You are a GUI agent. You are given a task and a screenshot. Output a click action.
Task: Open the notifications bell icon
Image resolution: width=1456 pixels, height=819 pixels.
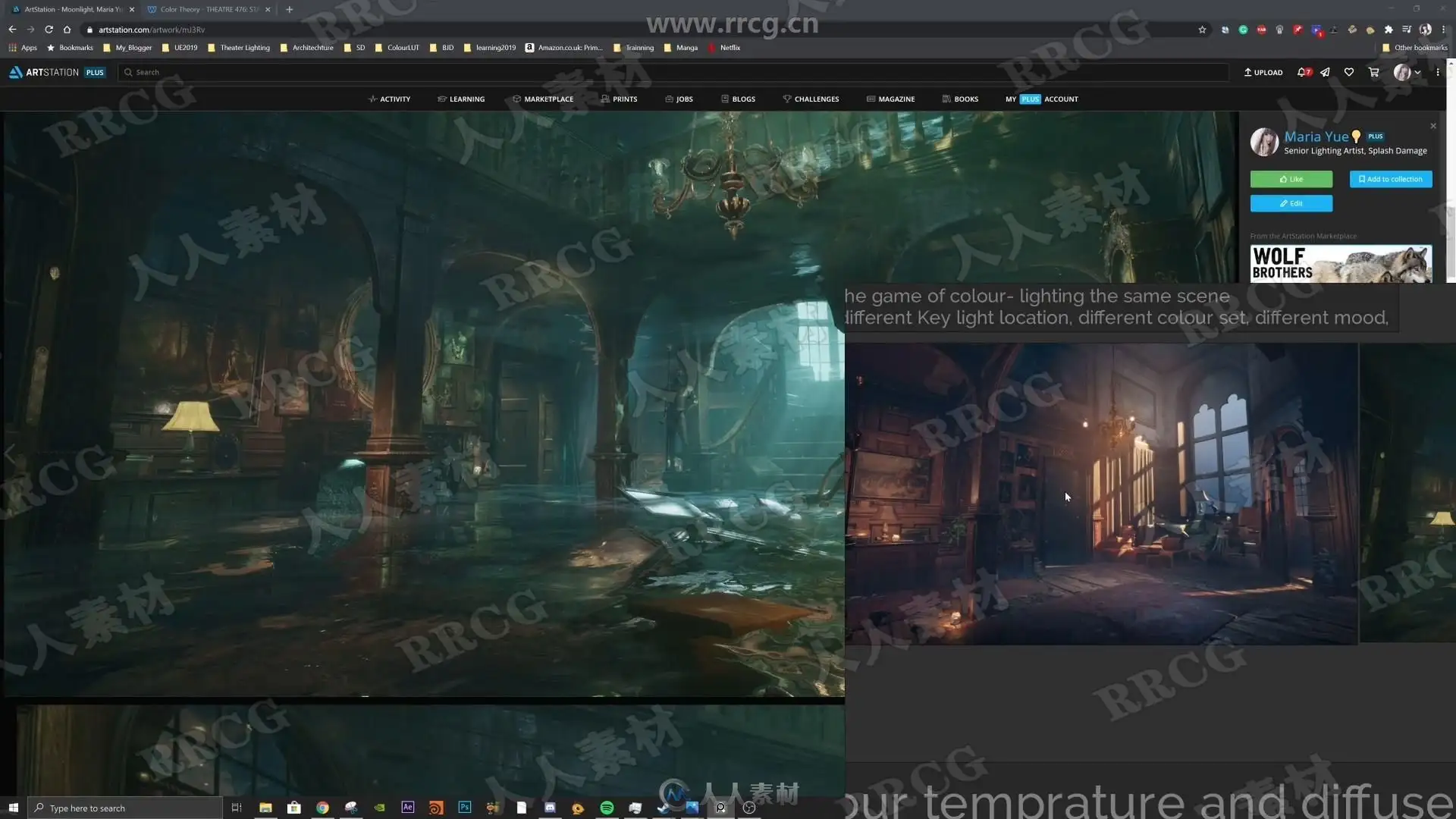tap(1302, 72)
